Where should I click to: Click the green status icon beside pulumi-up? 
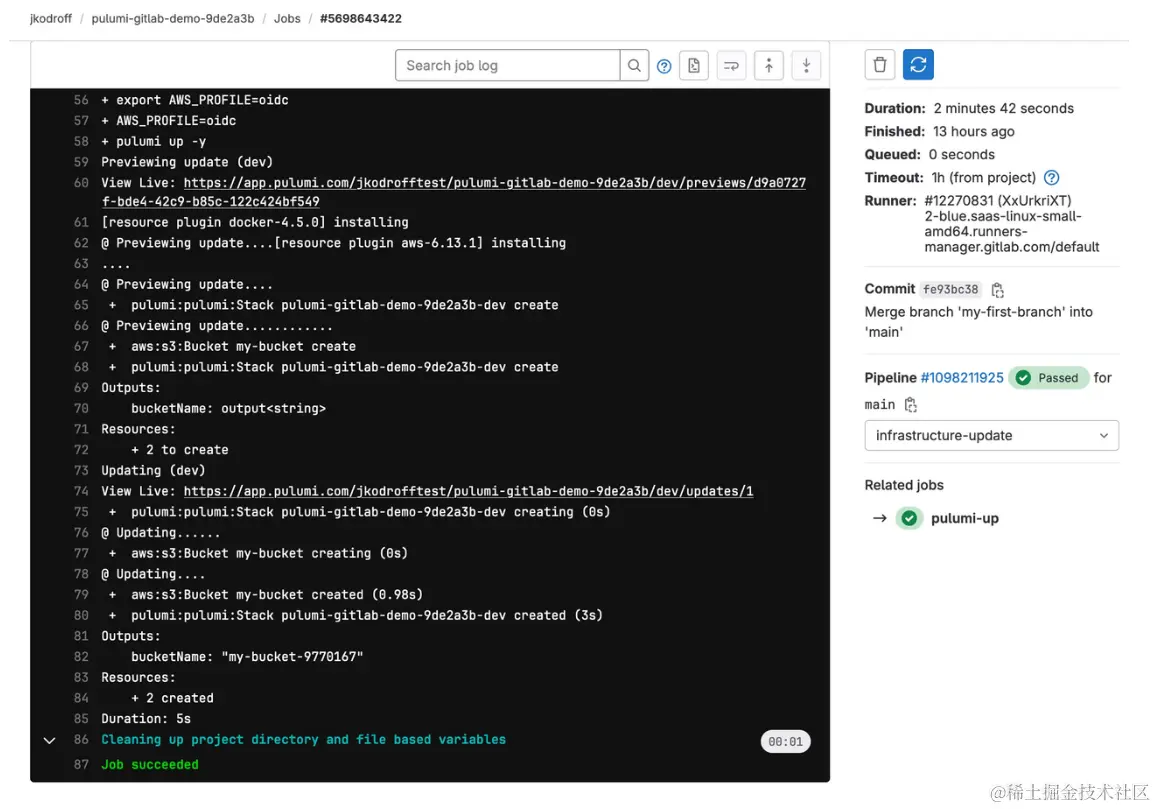[x=909, y=518]
